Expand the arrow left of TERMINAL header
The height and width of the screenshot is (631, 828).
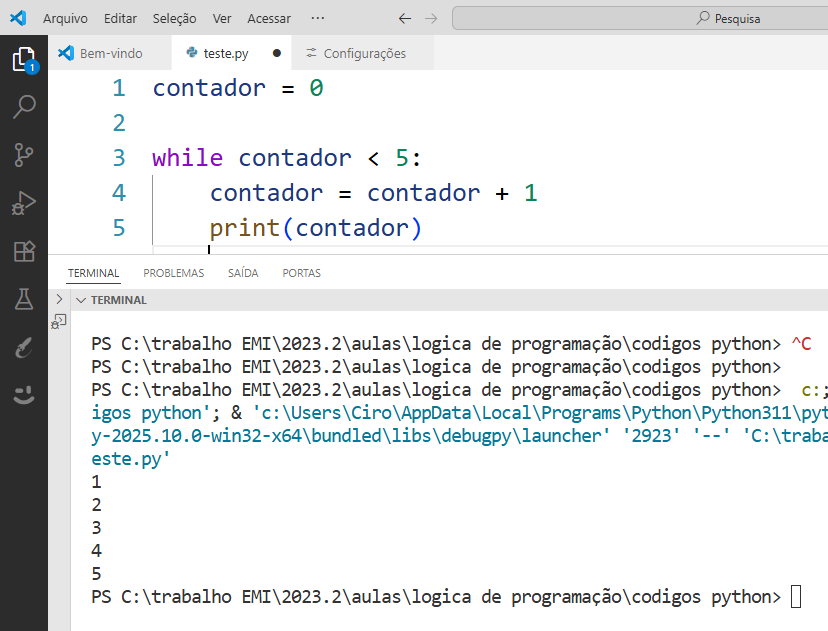click(x=59, y=300)
